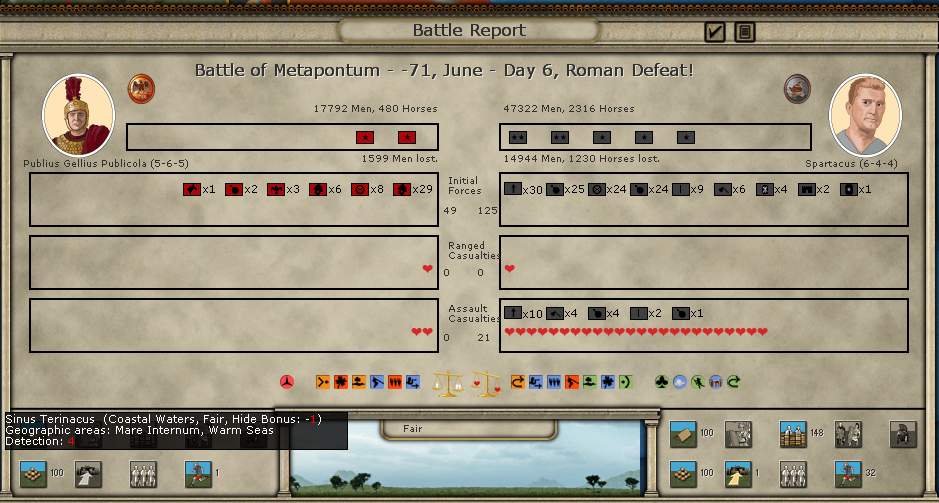939x503 pixels.
Task: Click the green club terrain icon
Action: (x=661, y=382)
